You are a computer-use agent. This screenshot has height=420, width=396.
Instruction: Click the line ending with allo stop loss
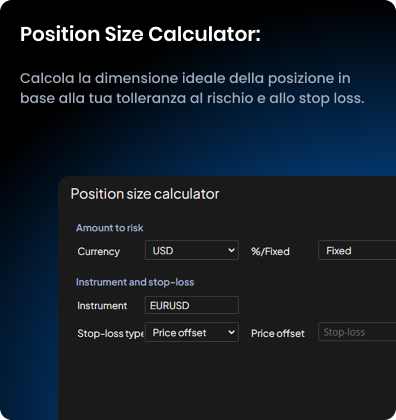click(x=192, y=98)
